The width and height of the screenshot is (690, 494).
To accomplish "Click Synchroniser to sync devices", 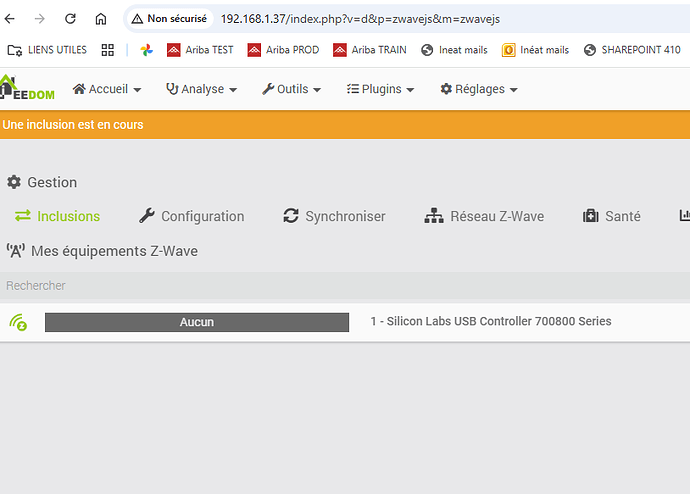I will click(x=334, y=216).
